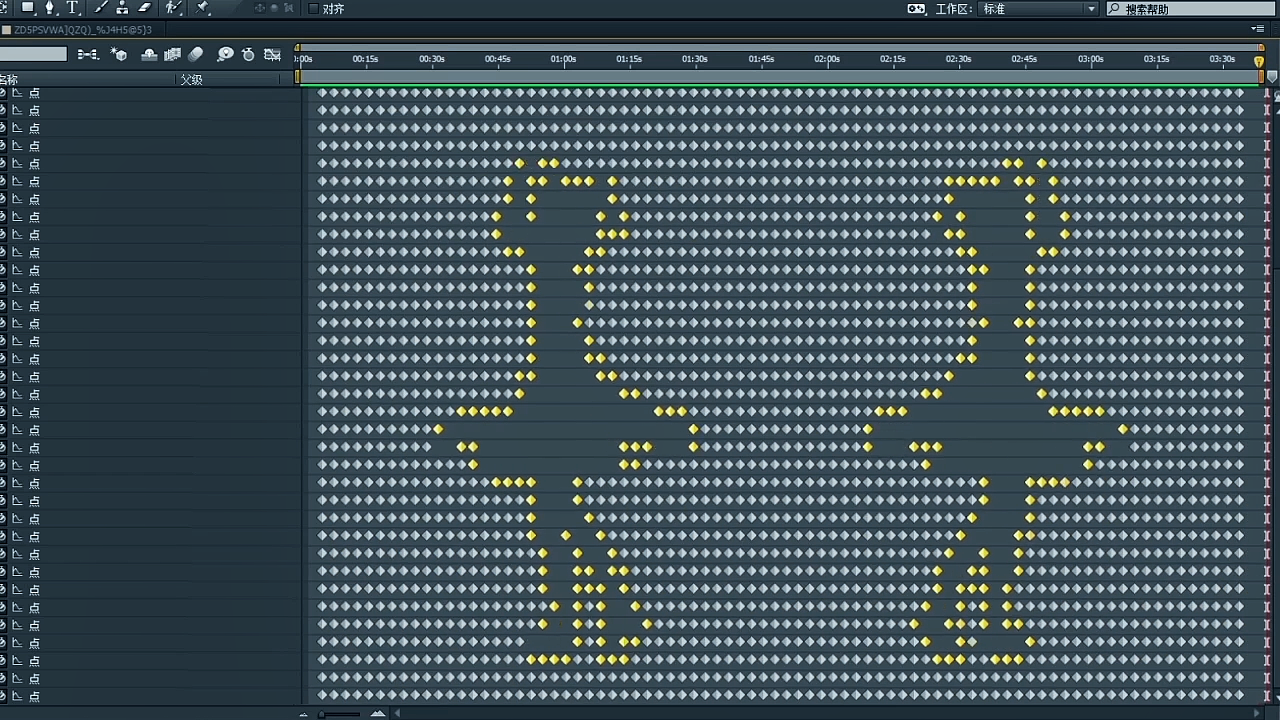
Task: Click the workspace sync icon beside 工作区
Action: pos(916,9)
